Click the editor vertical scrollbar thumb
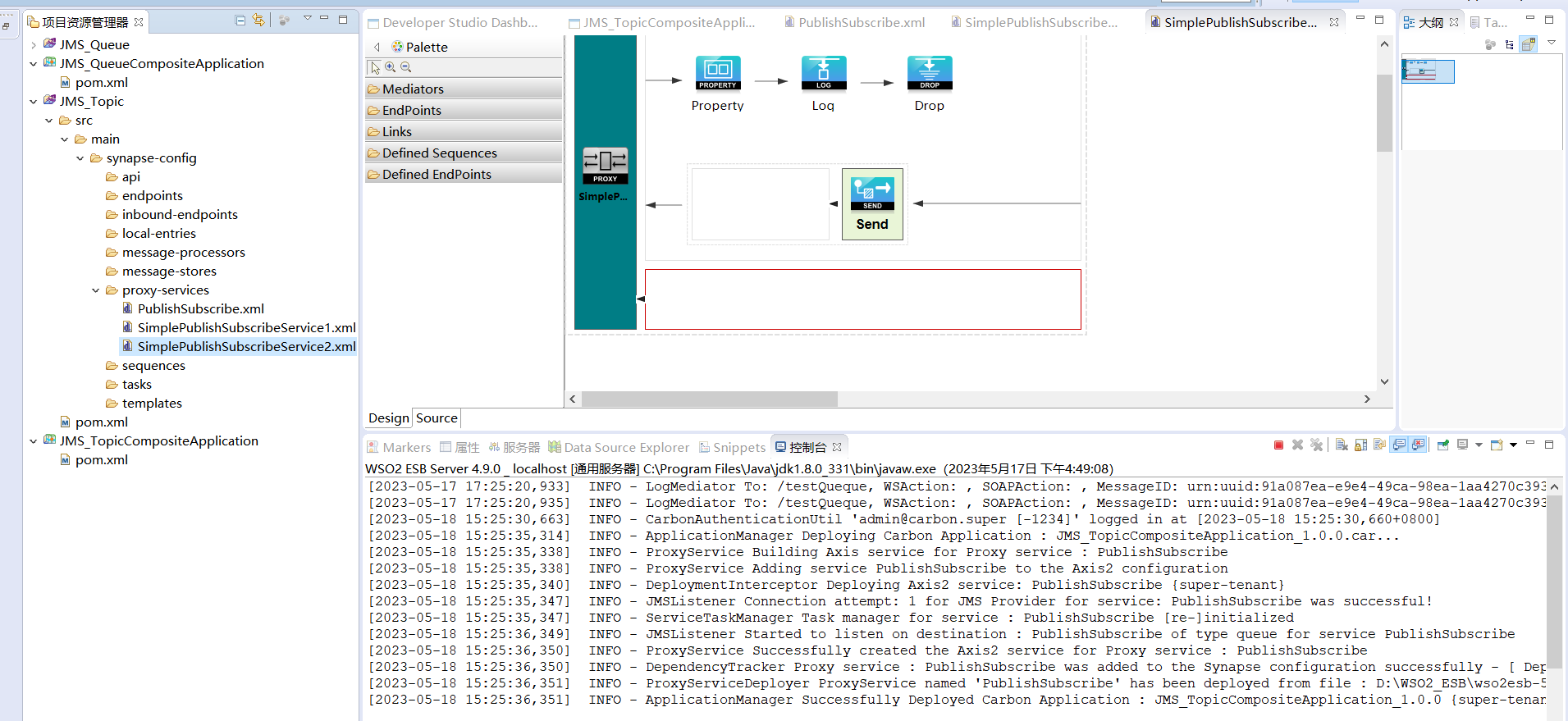 pos(1384,112)
